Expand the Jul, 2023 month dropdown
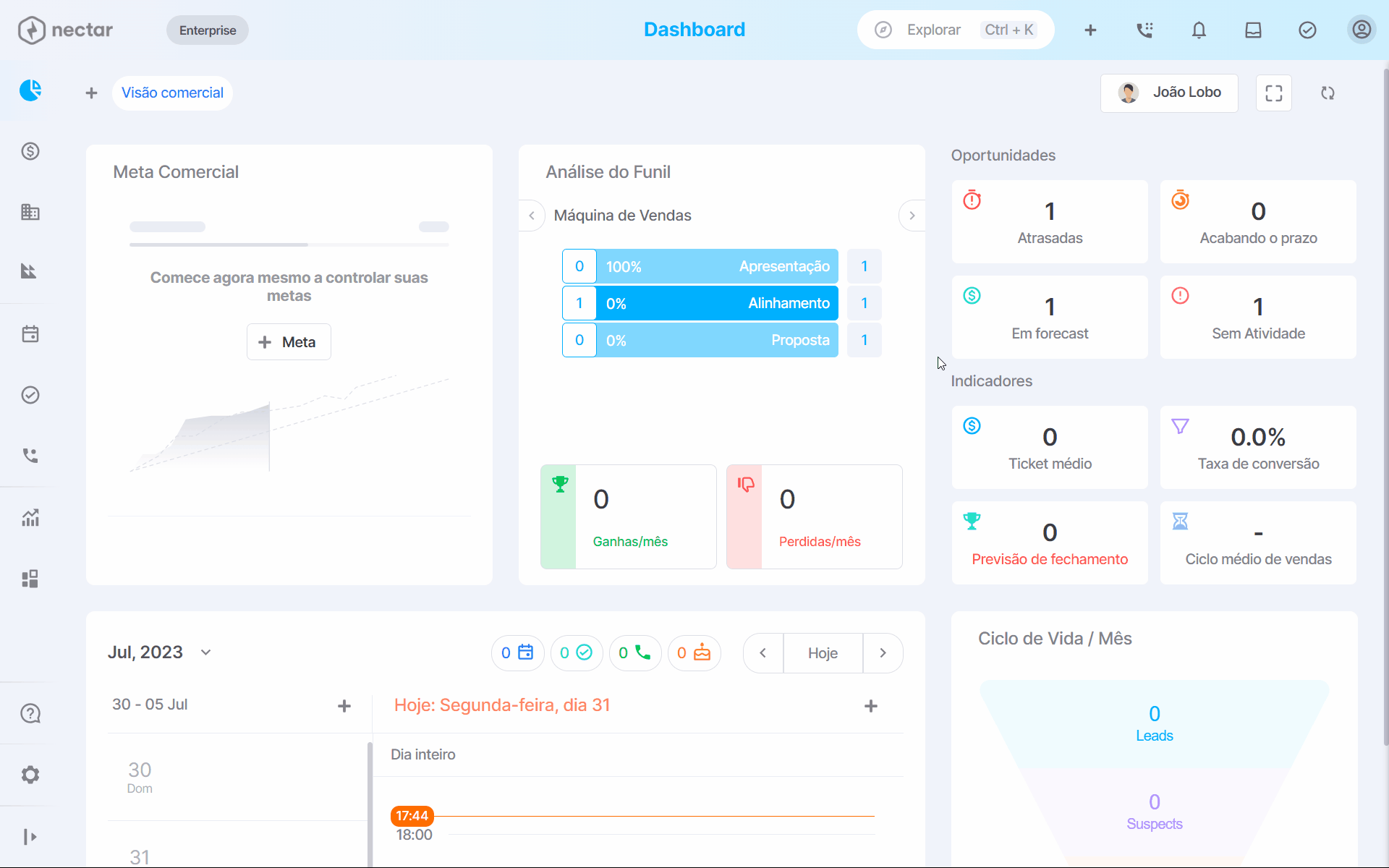The width and height of the screenshot is (1389, 868). click(x=206, y=652)
